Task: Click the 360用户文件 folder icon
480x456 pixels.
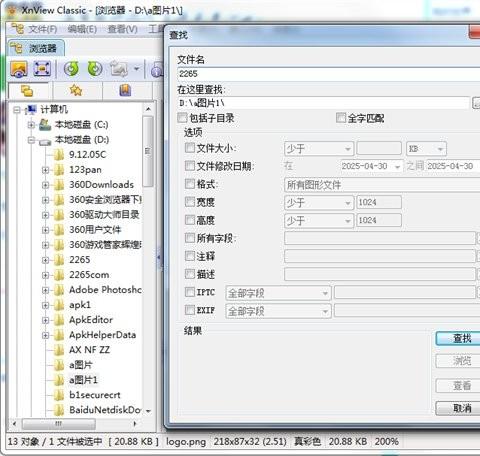Action: pos(59,230)
